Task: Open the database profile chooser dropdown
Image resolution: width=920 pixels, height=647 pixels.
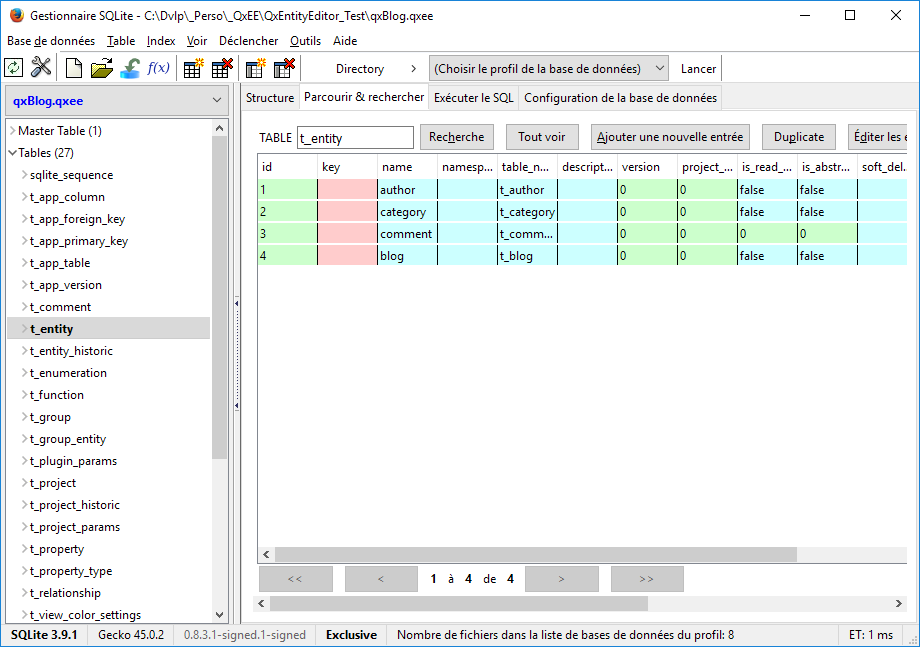Action: (548, 69)
